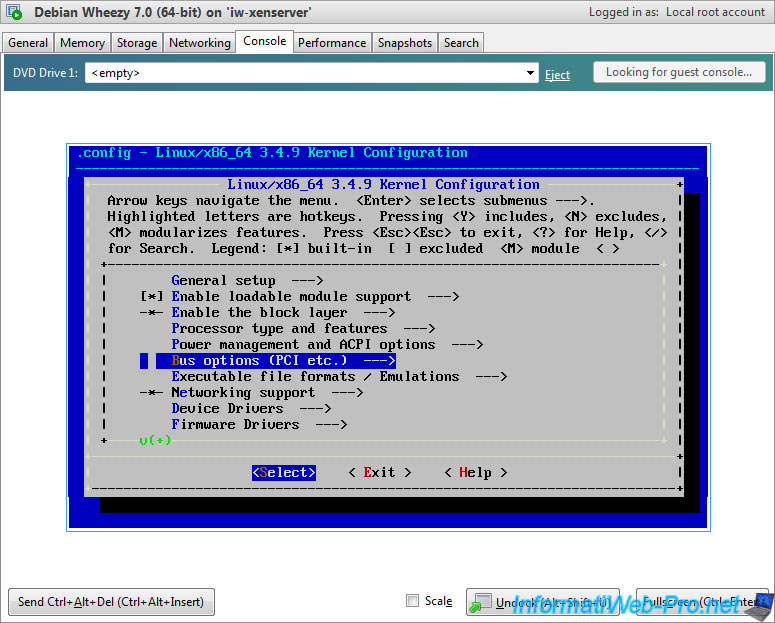Click the VM title 'Debian Wheezy 7.0' text
The width and height of the screenshot is (775, 623).
[172, 12]
